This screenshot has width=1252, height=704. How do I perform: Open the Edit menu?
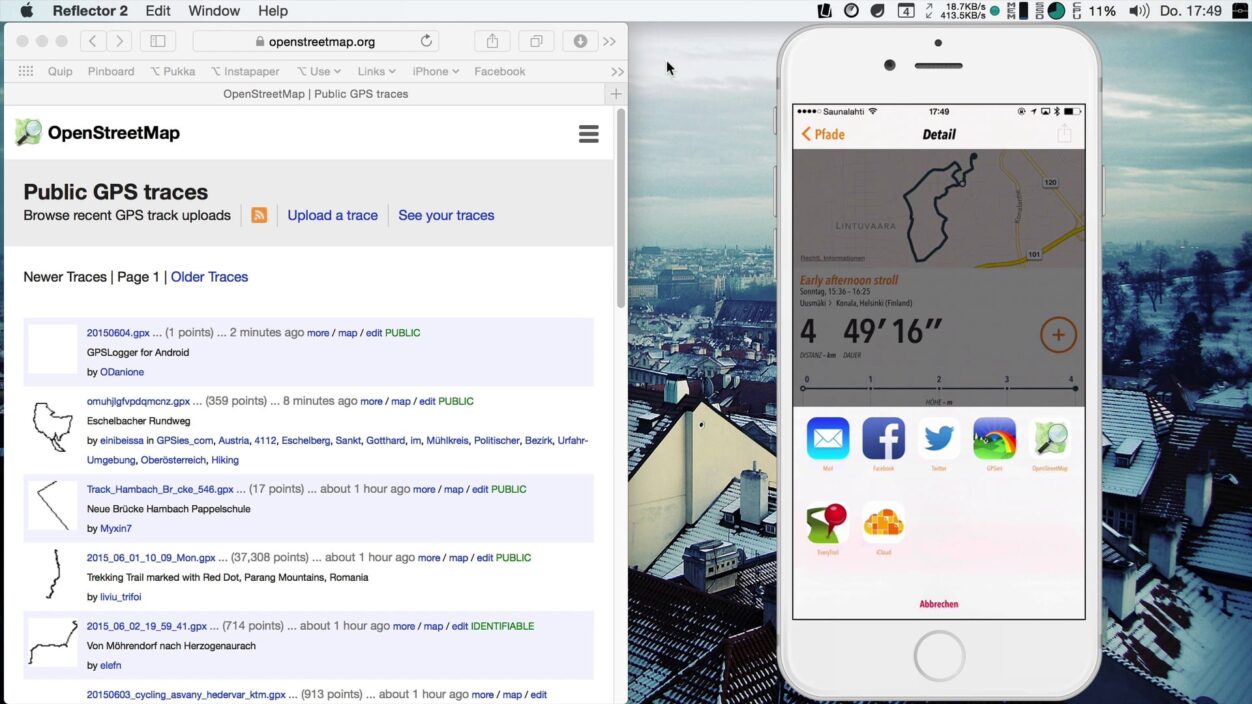(x=158, y=11)
